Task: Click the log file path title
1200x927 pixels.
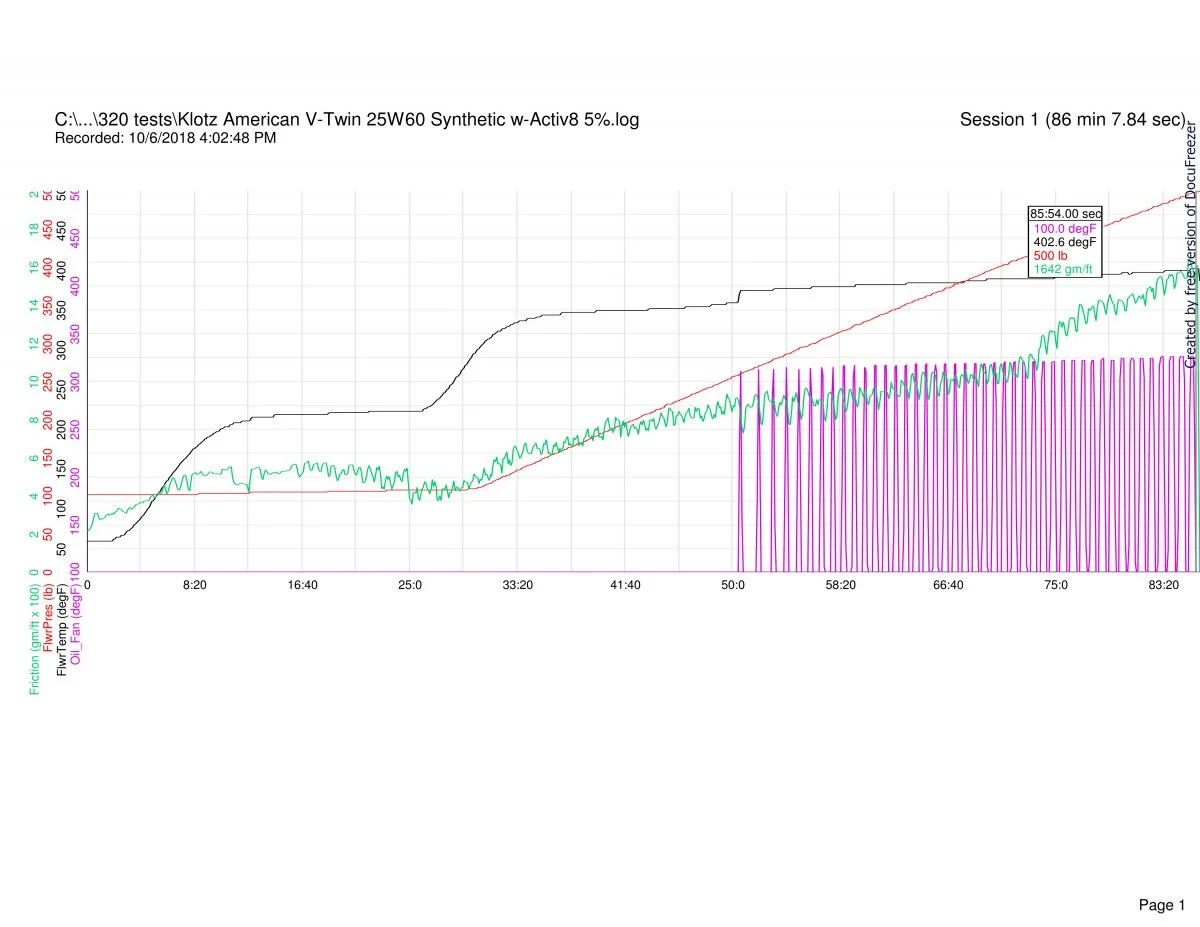Action: pyautogui.click(x=347, y=120)
